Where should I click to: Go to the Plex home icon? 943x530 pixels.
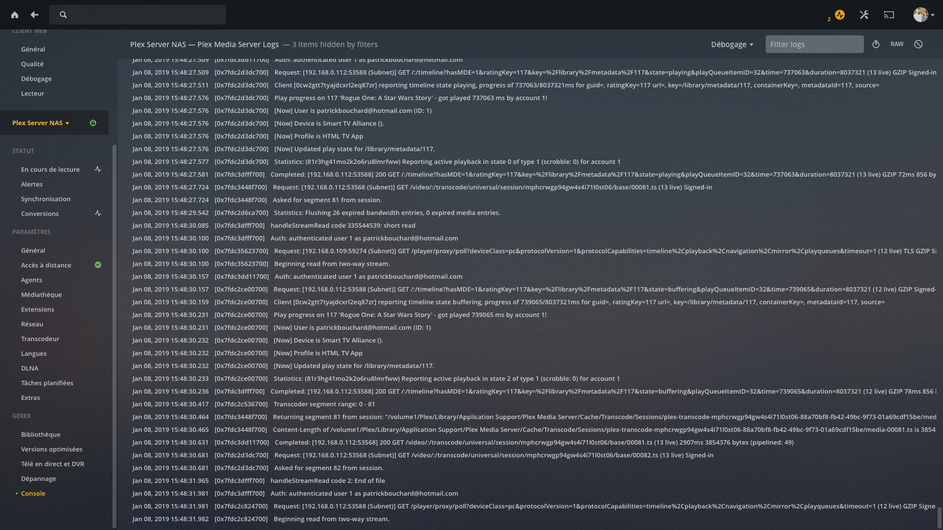pos(14,14)
